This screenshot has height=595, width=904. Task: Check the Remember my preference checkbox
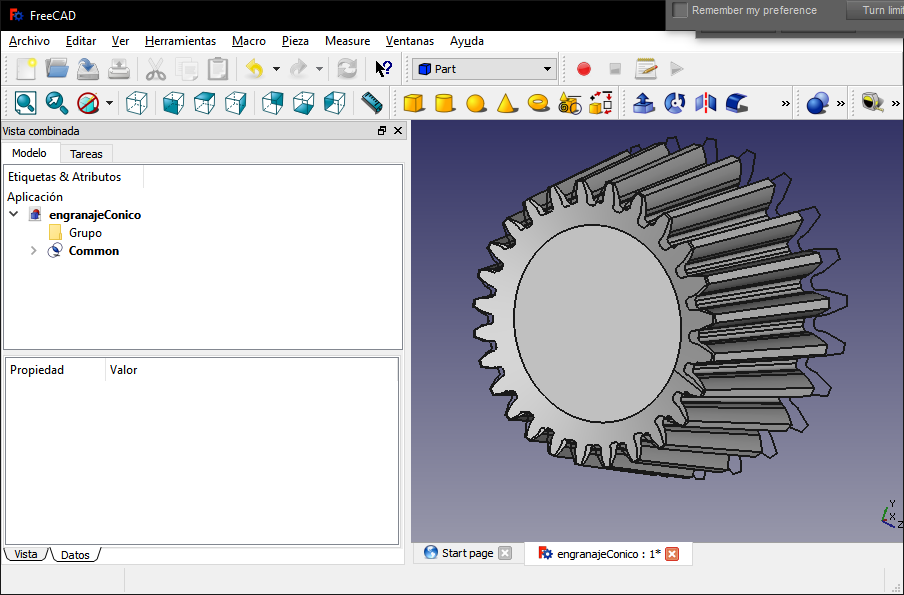(681, 10)
